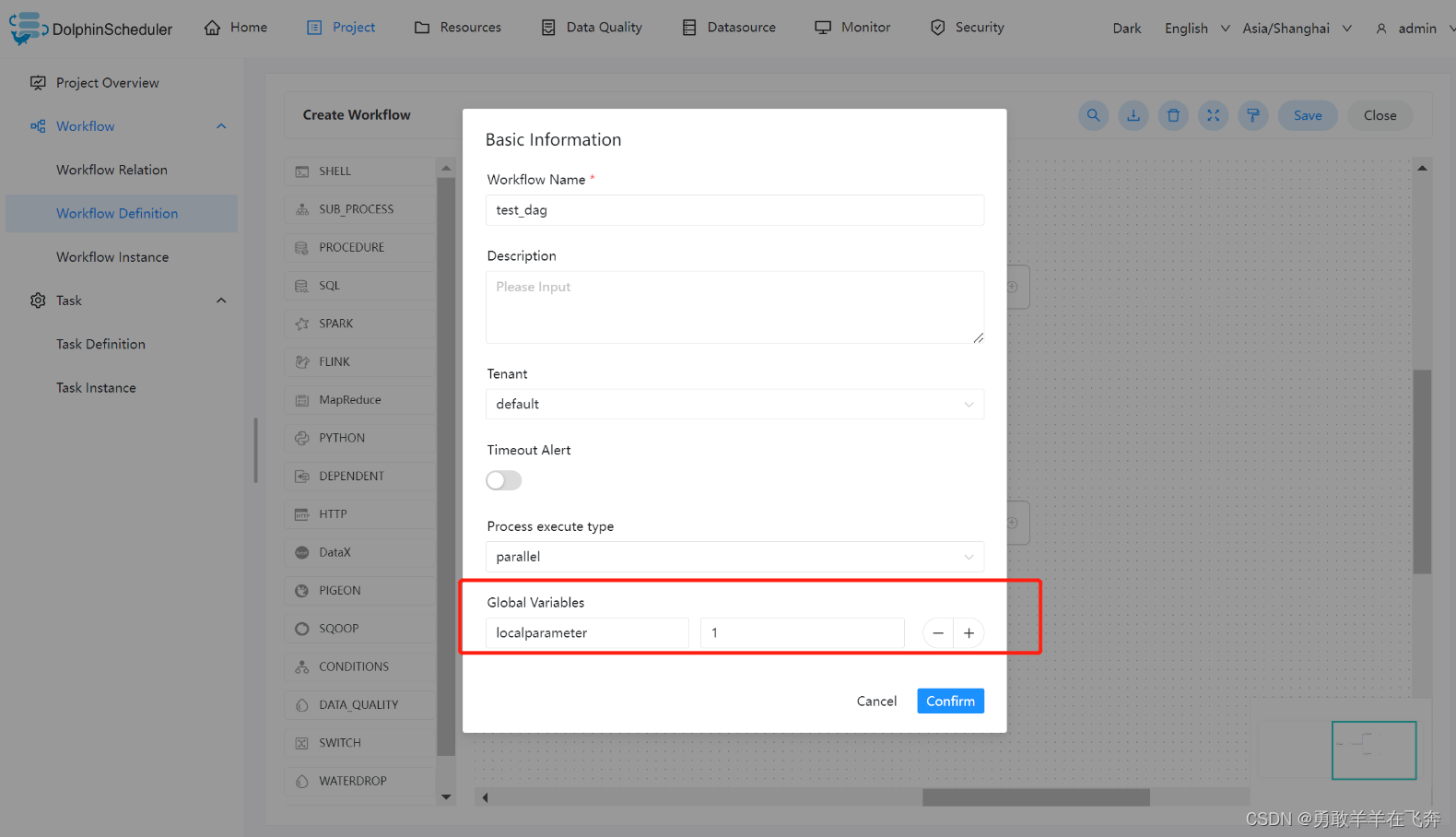Click the PYTHON task icon
The image size is (1456, 837).
coord(301,438)
